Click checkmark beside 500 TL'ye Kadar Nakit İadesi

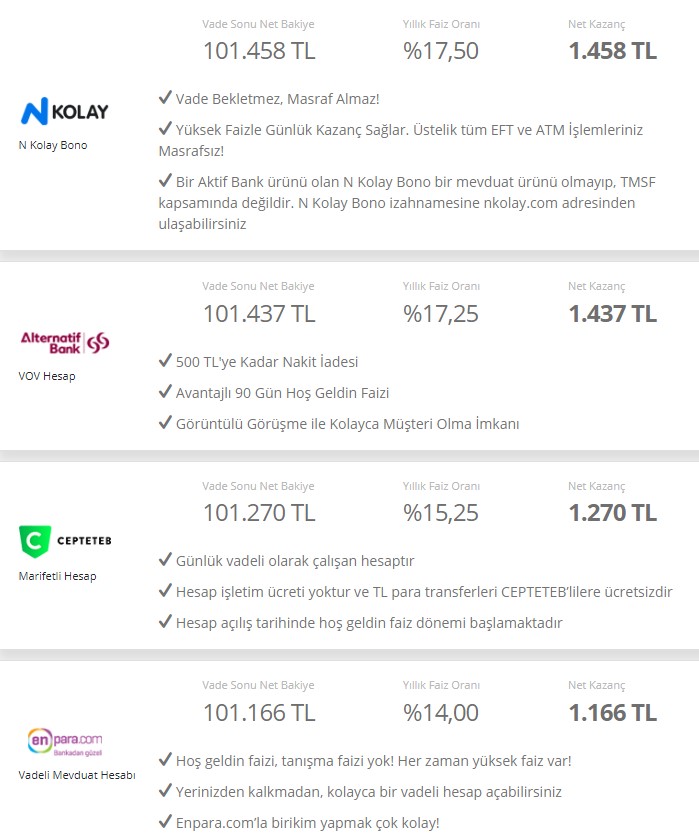tap(165, 360)
